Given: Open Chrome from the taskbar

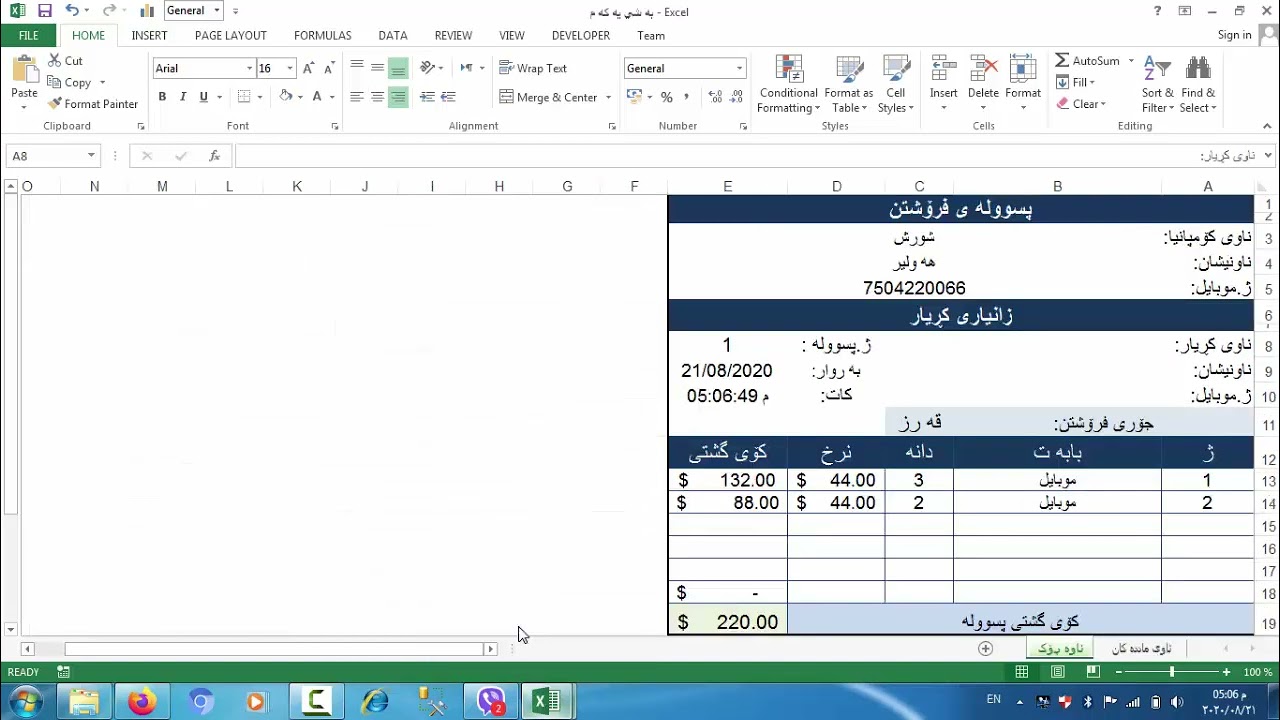Looking at the screenshot, I should pos(200,702).
